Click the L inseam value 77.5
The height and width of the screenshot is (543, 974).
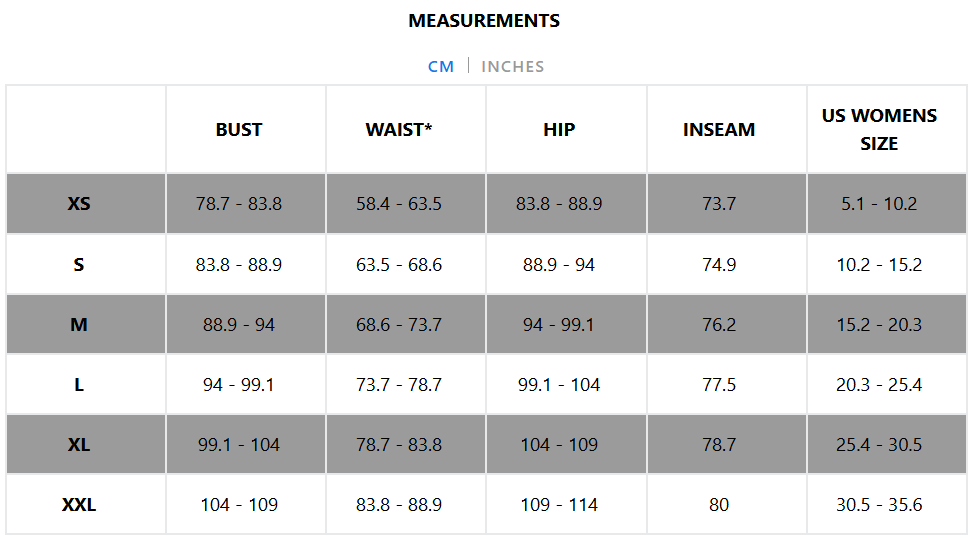pyautogui.click(x=719, y=385)
